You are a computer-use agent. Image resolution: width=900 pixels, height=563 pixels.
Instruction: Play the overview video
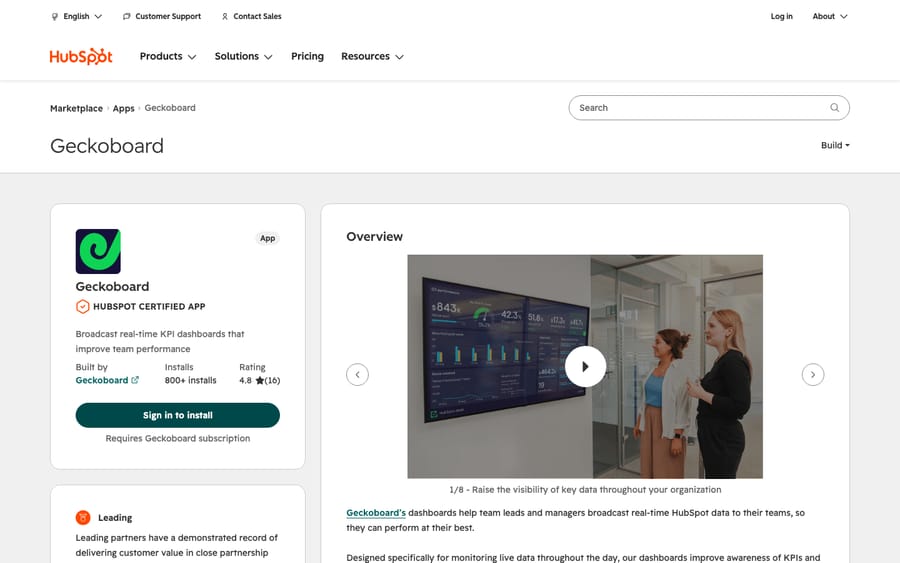585,367
